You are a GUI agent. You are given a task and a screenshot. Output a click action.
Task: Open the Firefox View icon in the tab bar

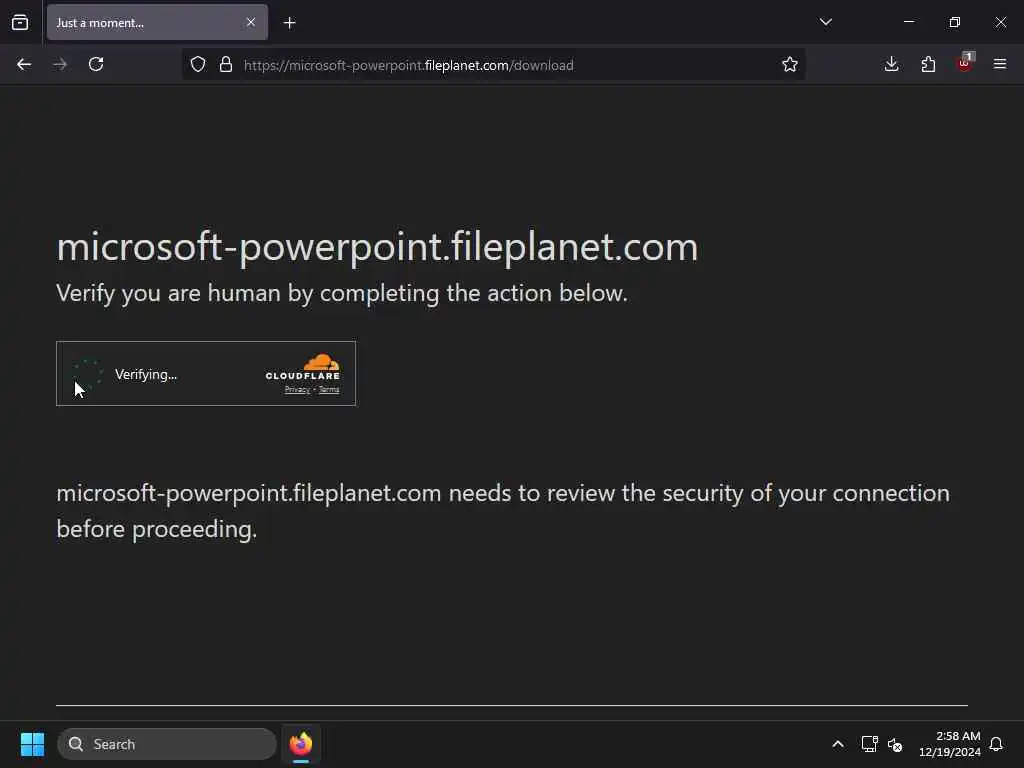click(20, 22)
